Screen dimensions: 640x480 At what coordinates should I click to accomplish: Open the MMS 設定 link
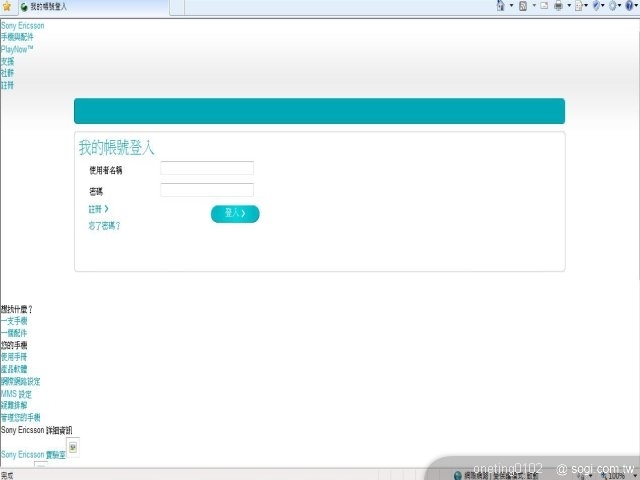tap(16, 394)
